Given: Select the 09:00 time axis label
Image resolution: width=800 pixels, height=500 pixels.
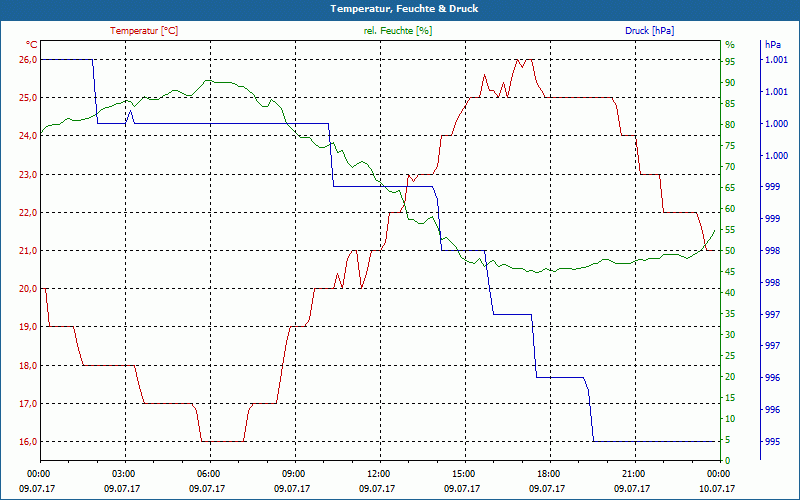Looking at the screenshot, I should point(292,473).
